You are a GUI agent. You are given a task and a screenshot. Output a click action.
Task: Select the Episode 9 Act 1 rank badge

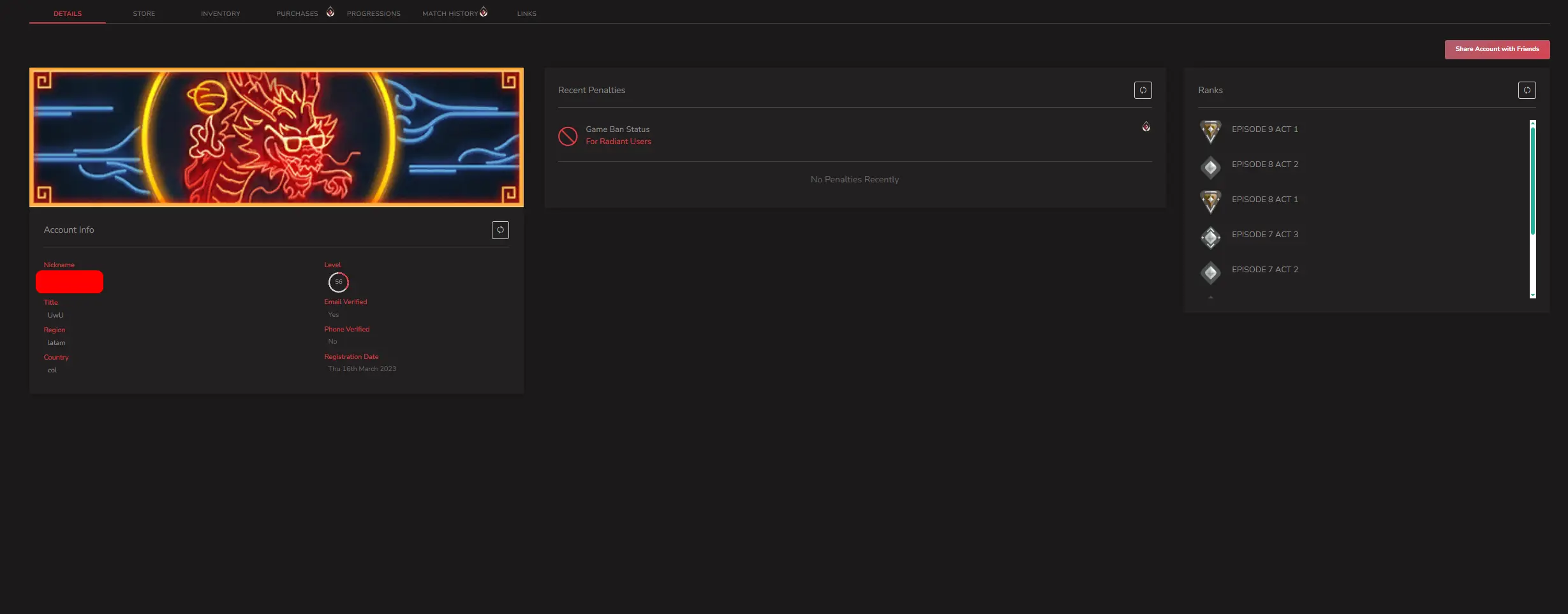coord(1210,131)
